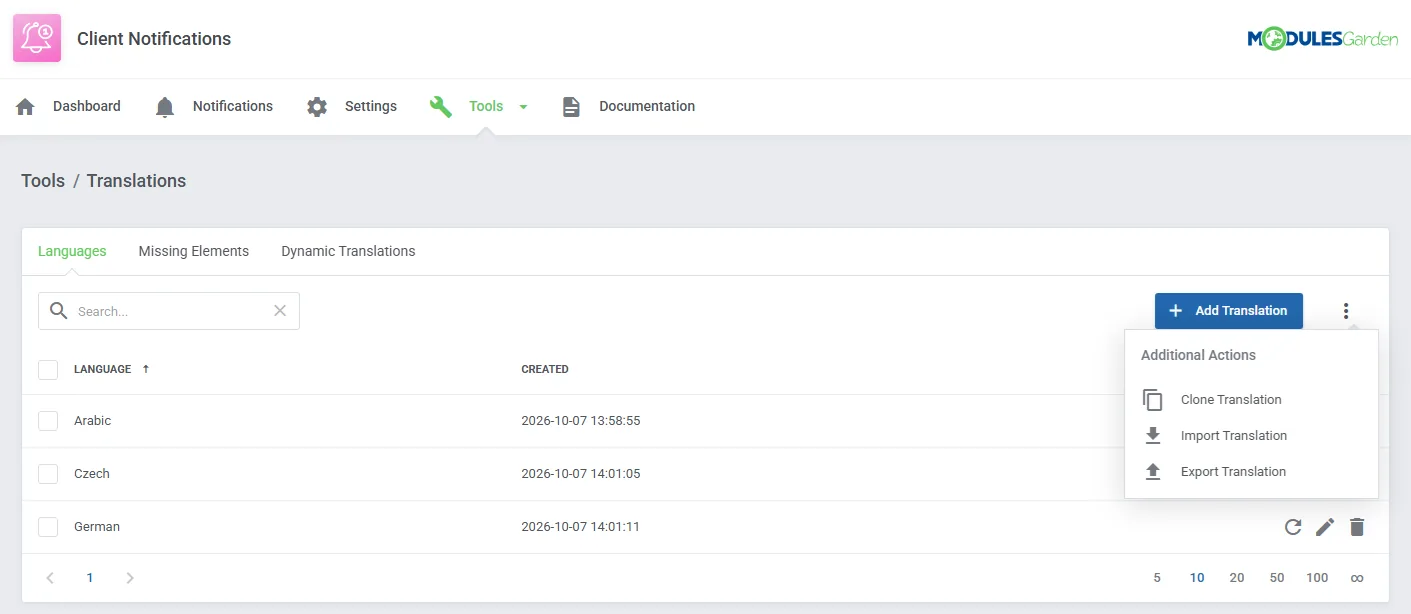Click the CREATED column header
The image size is (1411, 614).
(x=545, y=369)
